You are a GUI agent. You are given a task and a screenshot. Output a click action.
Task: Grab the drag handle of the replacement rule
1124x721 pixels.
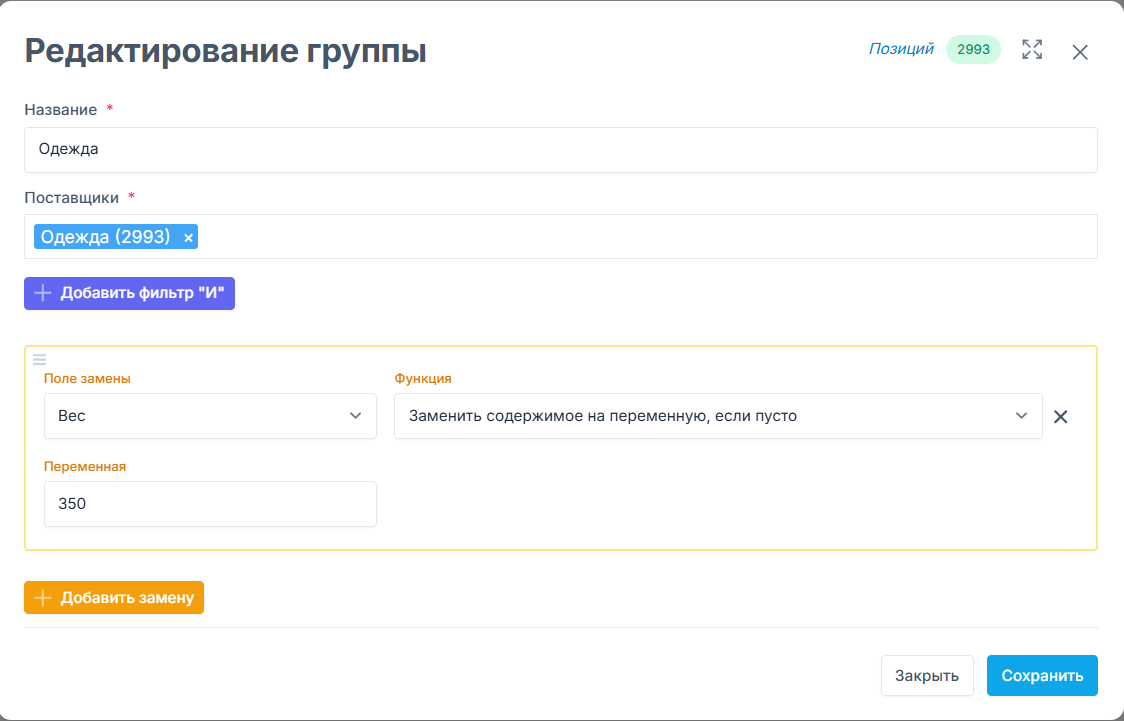pyautogui.click(x=40, y=359)
